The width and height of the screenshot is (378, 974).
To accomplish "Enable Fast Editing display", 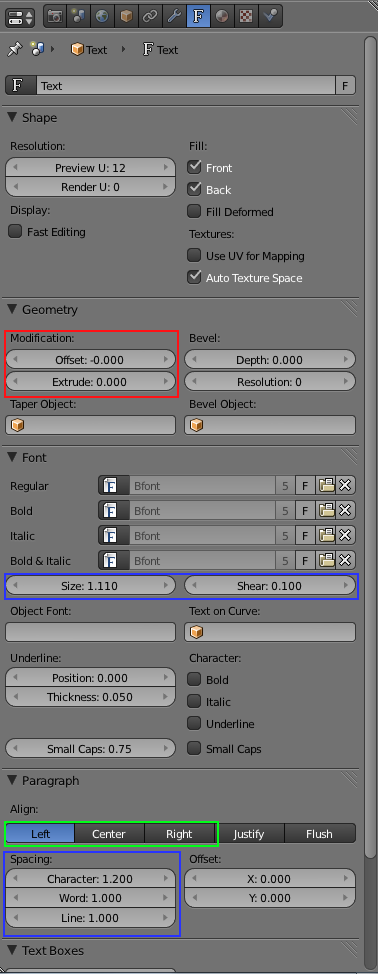I will coord(15,232).
